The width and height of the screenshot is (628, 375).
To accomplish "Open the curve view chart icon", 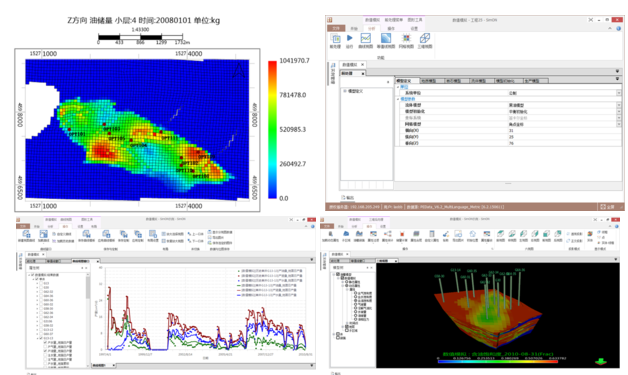I will [x=366, y=38].
